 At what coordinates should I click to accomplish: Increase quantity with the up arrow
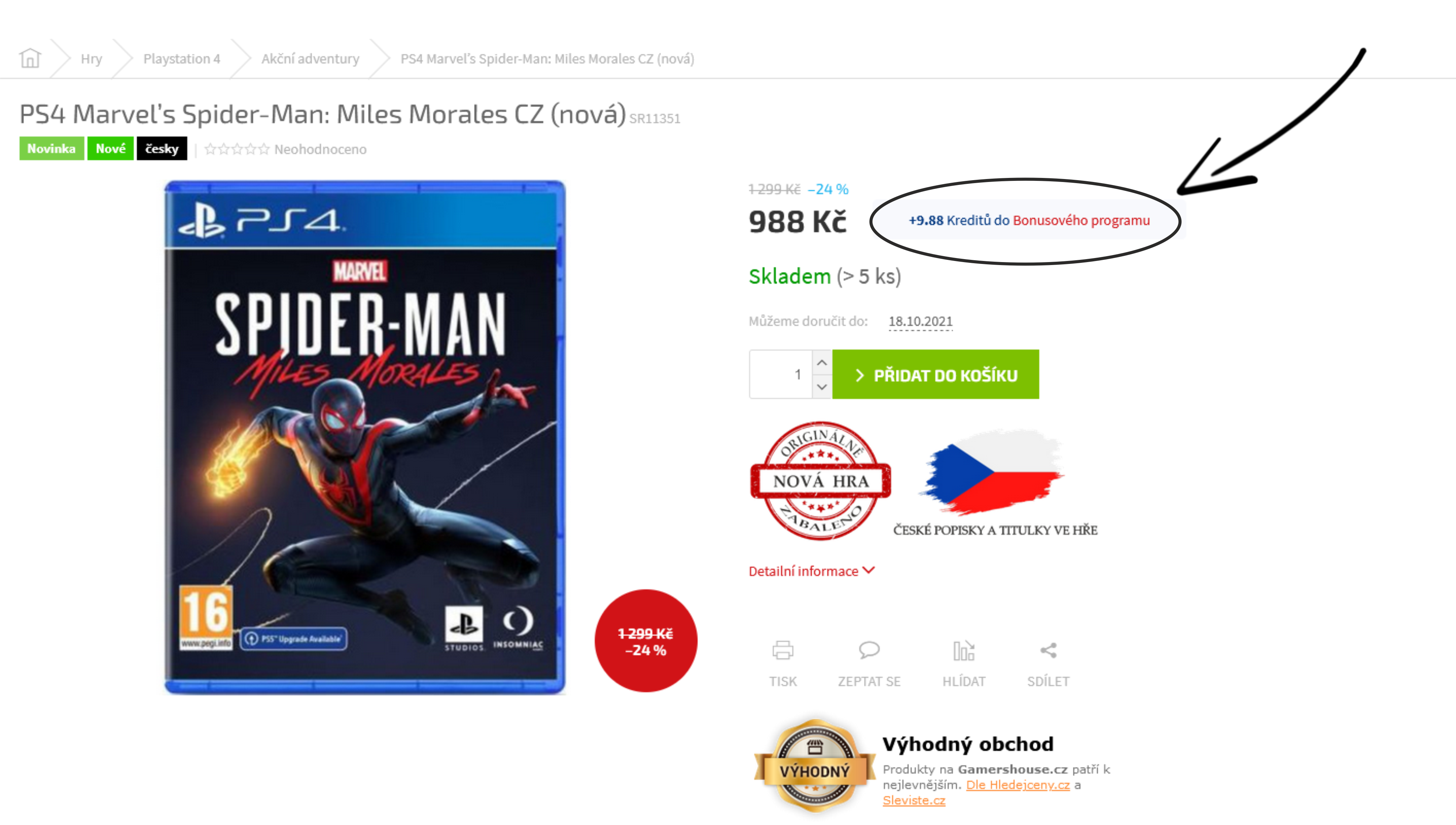pyautogui.click(x=822, y=362)
